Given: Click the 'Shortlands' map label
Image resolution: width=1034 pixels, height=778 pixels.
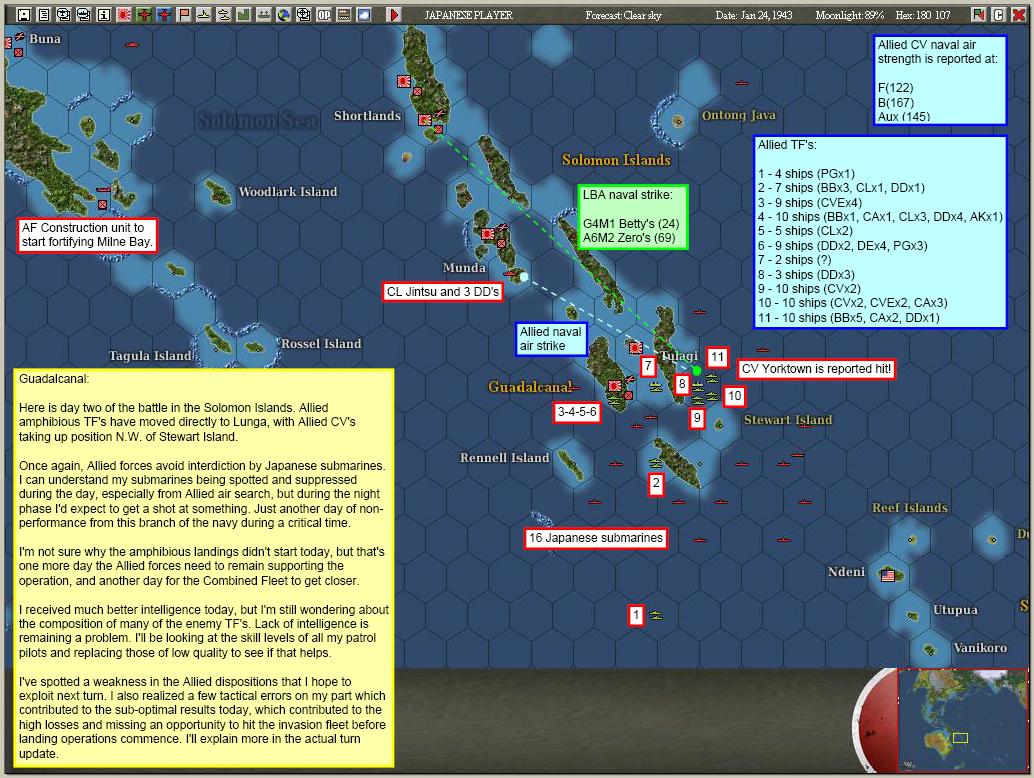Looking at the screenshot, I should tap(367, 116).
